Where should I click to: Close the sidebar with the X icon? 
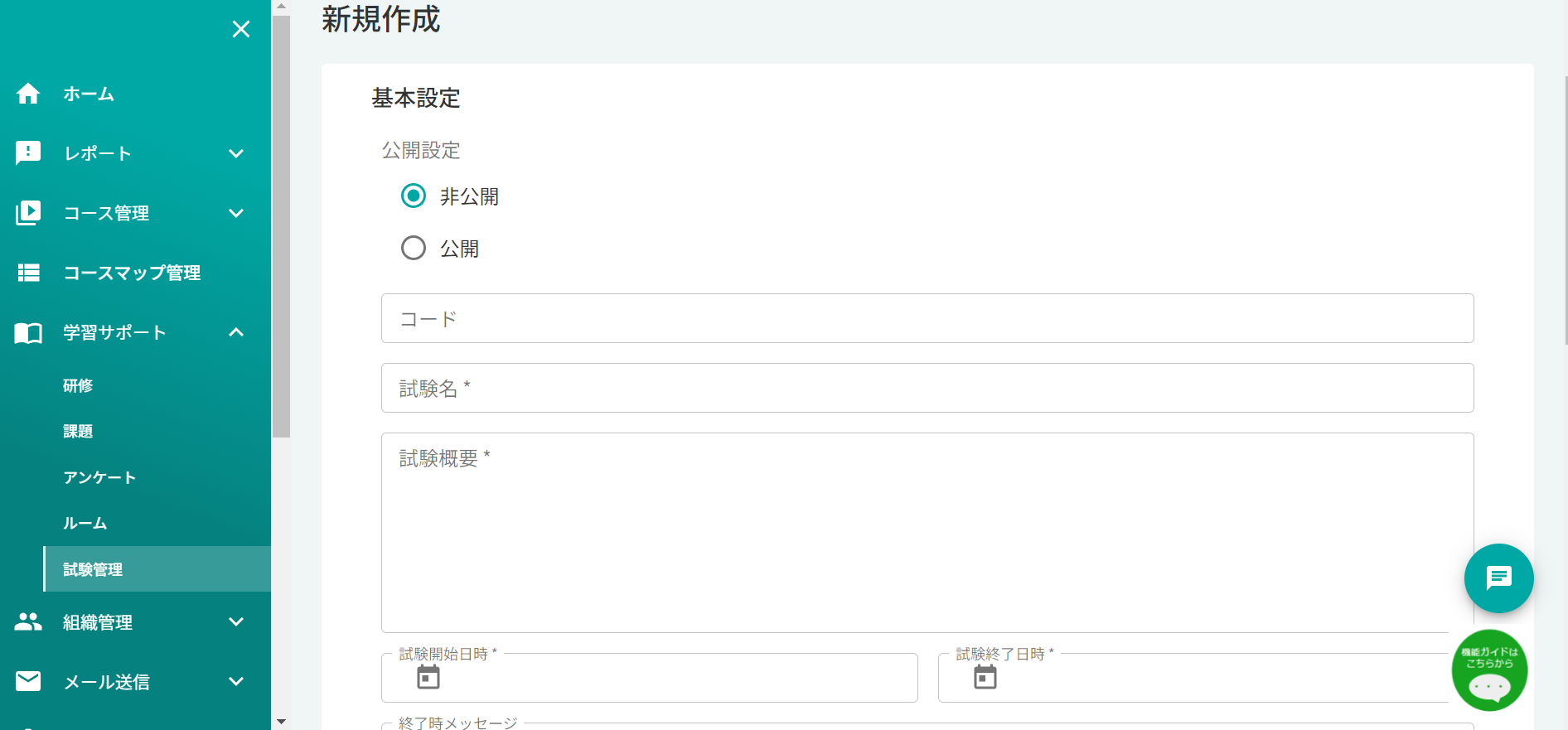click(241, 30)
